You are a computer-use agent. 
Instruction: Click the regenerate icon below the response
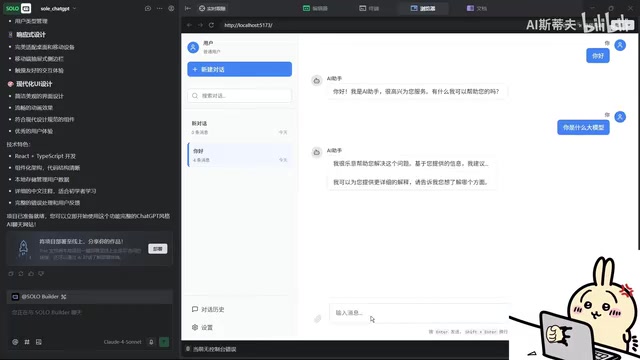(x=21, y=273)
